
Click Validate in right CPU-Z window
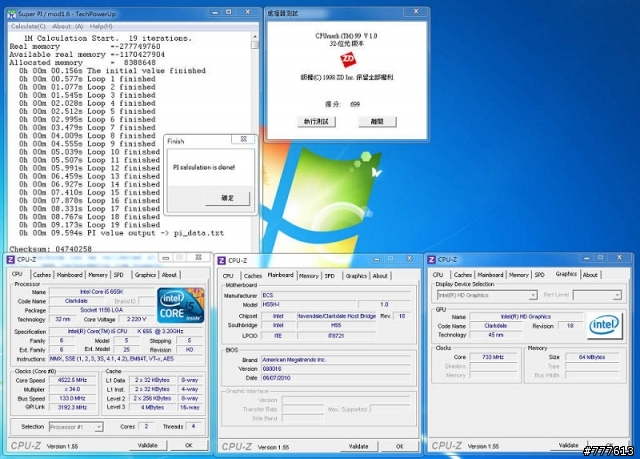569,445
